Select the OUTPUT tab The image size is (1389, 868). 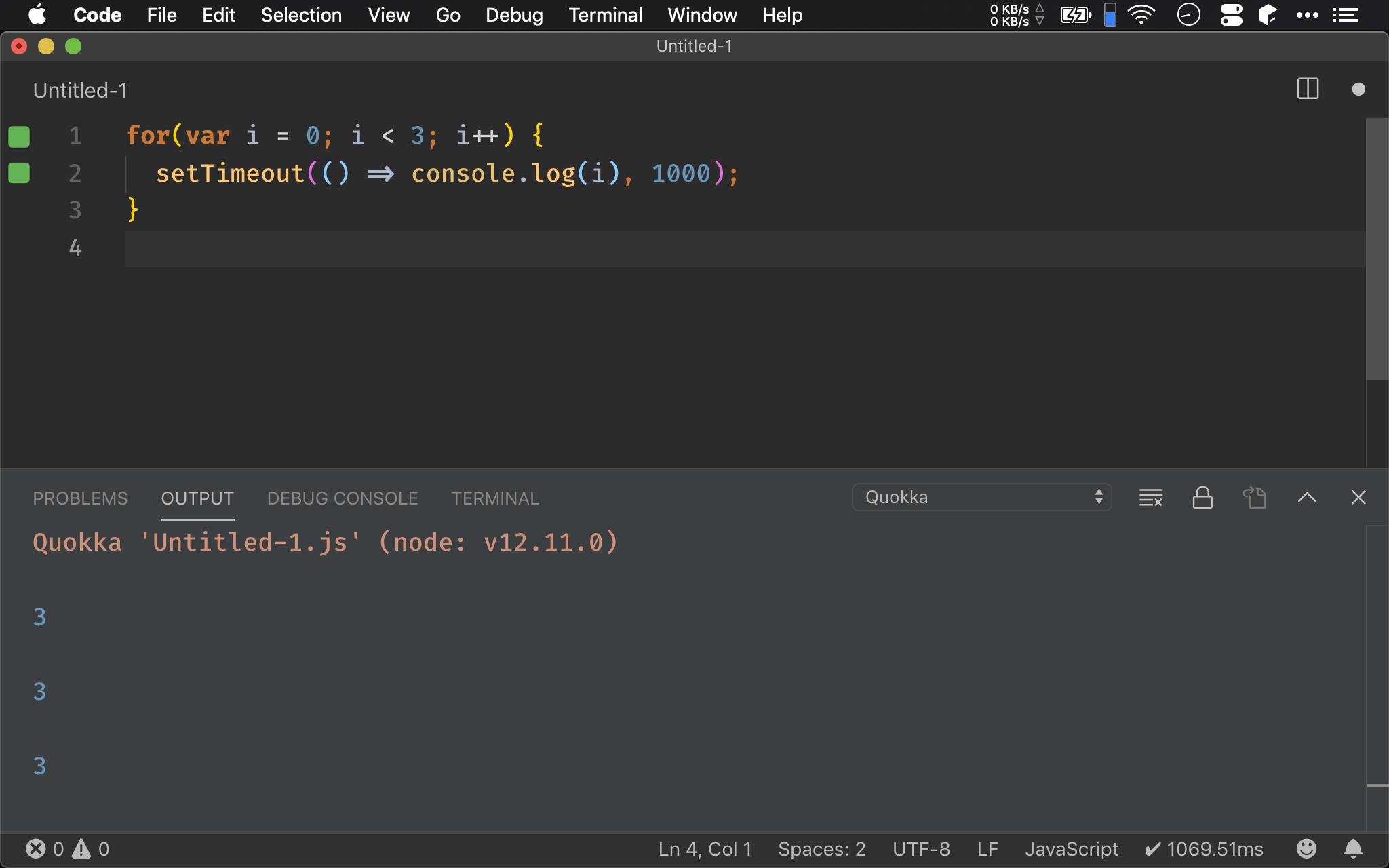(x=197, y=498)
